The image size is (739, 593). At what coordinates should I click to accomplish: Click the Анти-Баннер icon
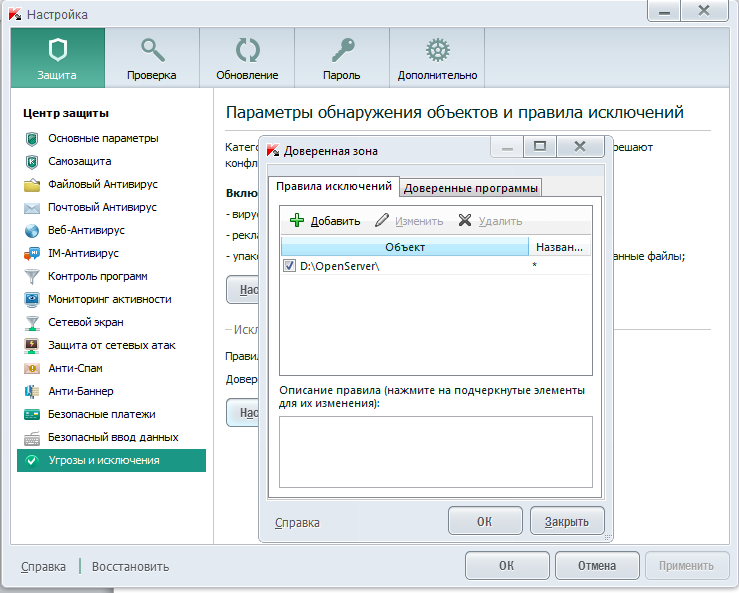click(x=32, y=392)
